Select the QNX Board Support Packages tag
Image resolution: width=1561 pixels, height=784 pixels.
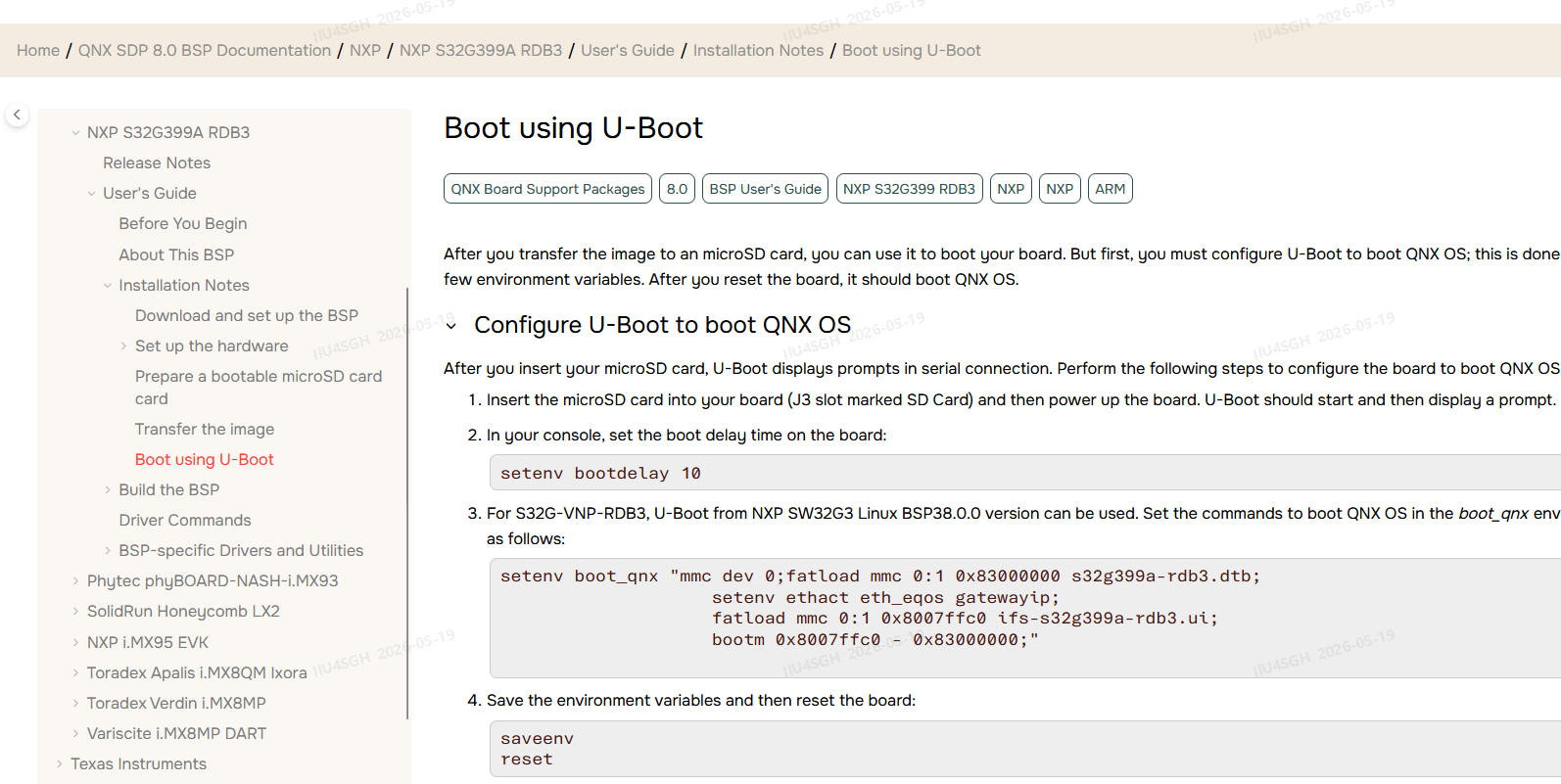click(x=548, y=189)
